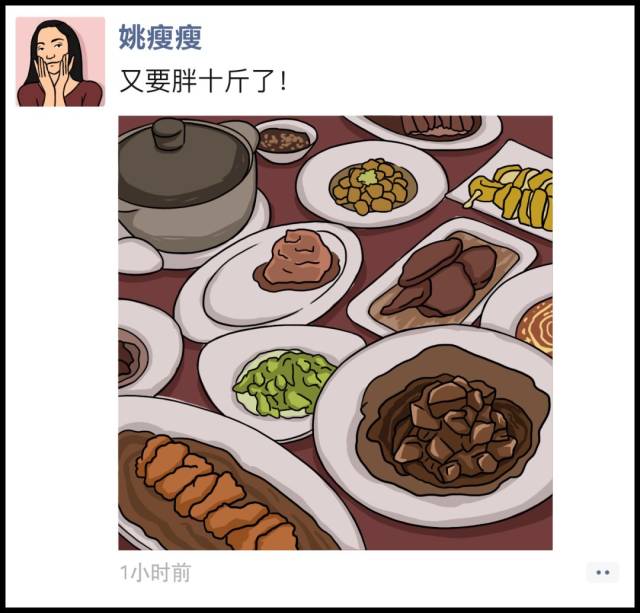640x613 pixels.
Task: Open the avatar of 姚瘦瘦
Action: pyautogui.click(x=60, y=62)
